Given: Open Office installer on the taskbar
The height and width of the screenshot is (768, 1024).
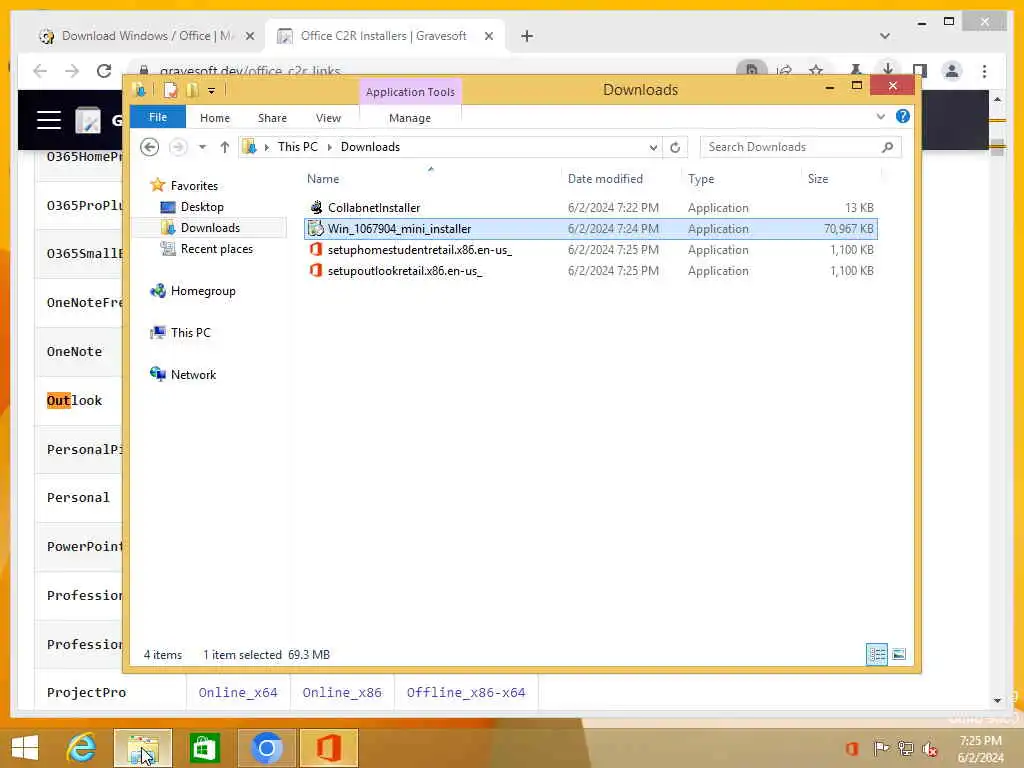Looking at the screenshot, I should point(328,748).
